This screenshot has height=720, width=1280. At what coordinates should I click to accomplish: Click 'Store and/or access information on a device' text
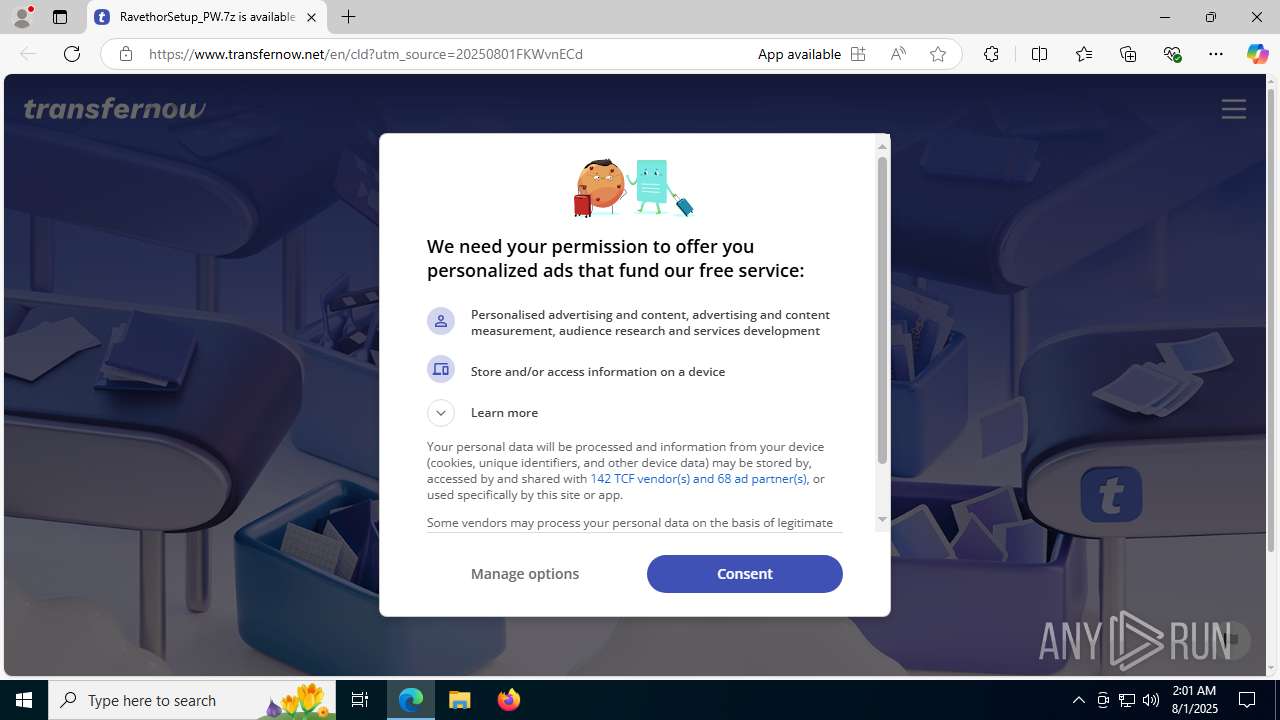point(598,371)
